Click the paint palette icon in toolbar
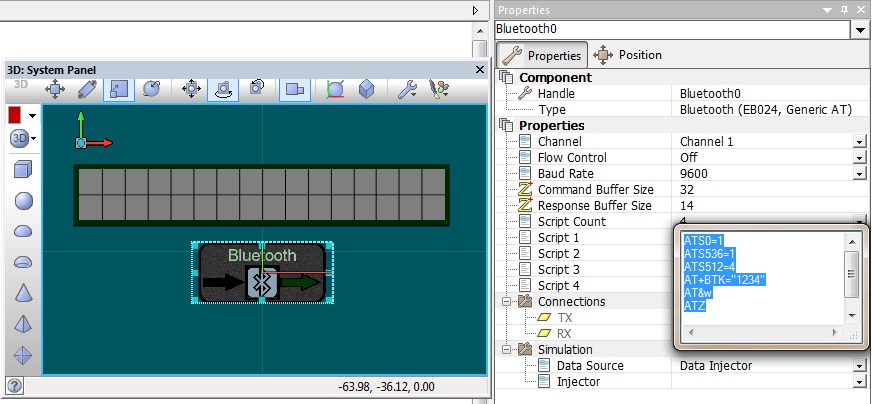The width and height of the screenshot is (872, 404). (438, 89)
